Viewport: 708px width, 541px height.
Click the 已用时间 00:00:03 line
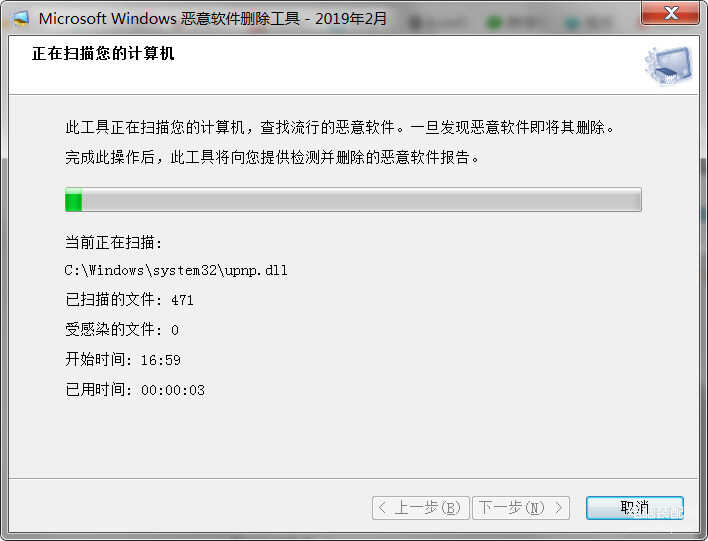click(x=135, y=389)
